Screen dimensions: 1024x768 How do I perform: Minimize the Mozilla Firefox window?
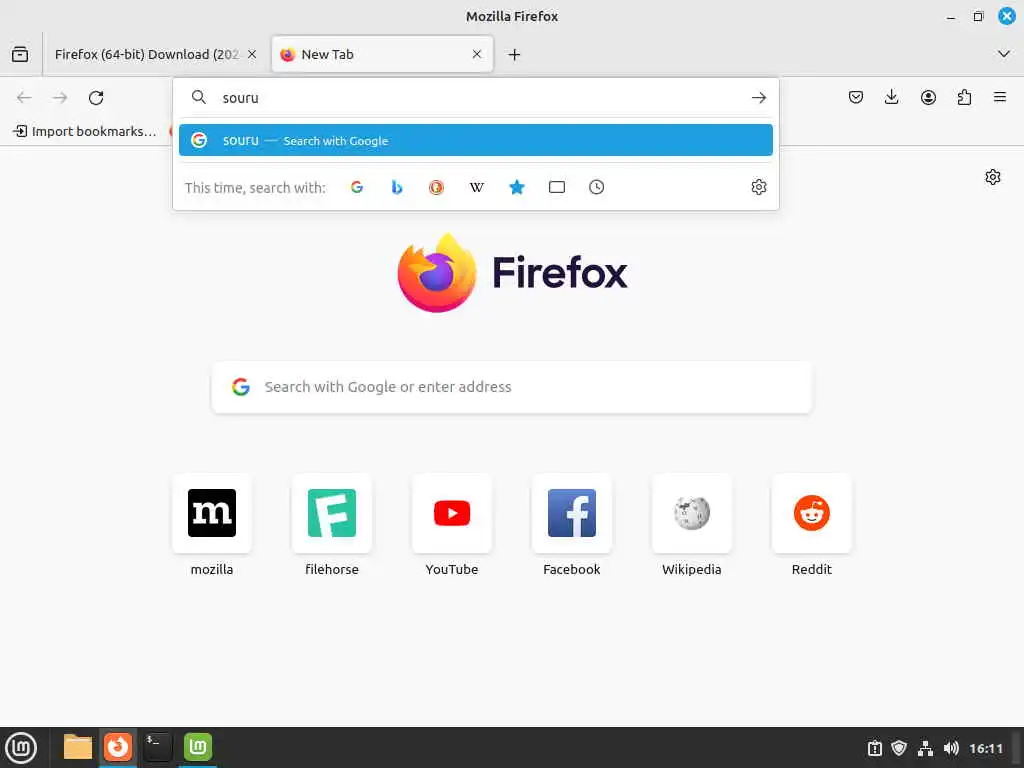(x=951, y=17)
